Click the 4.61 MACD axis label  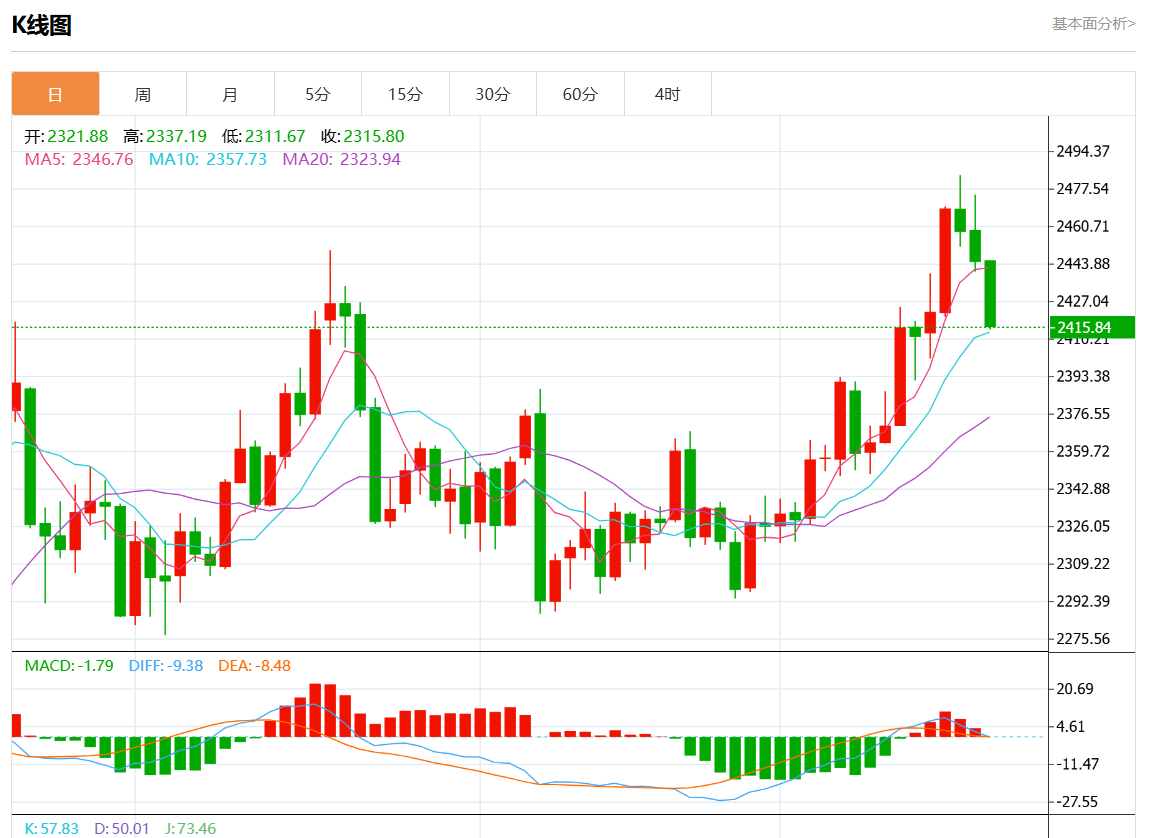point(1070,727)
